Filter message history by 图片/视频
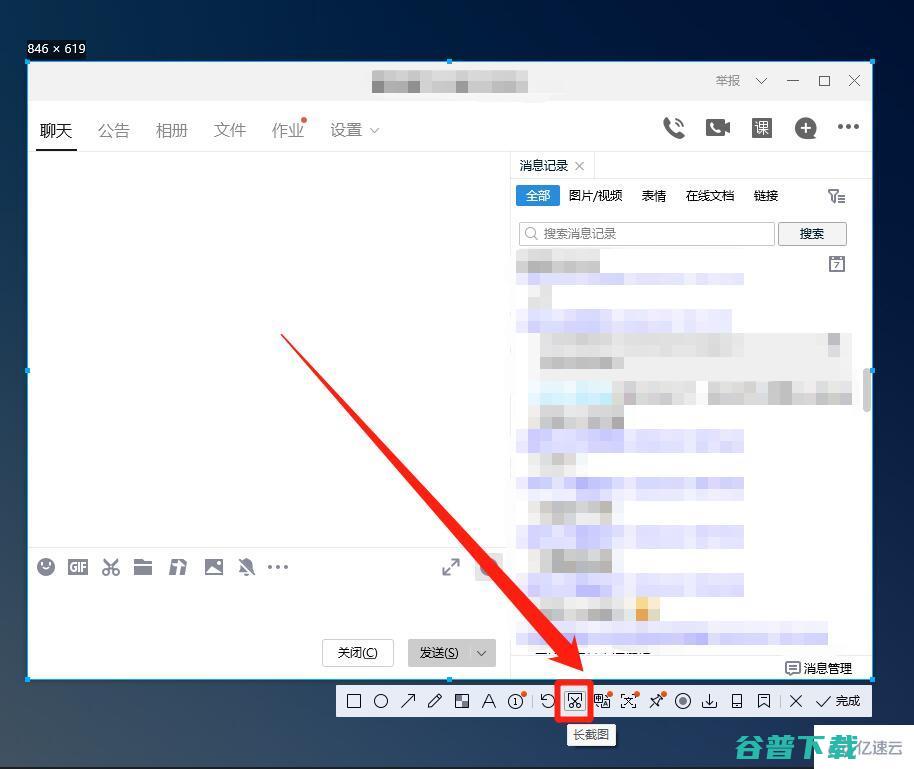 [x=595, y=195]
